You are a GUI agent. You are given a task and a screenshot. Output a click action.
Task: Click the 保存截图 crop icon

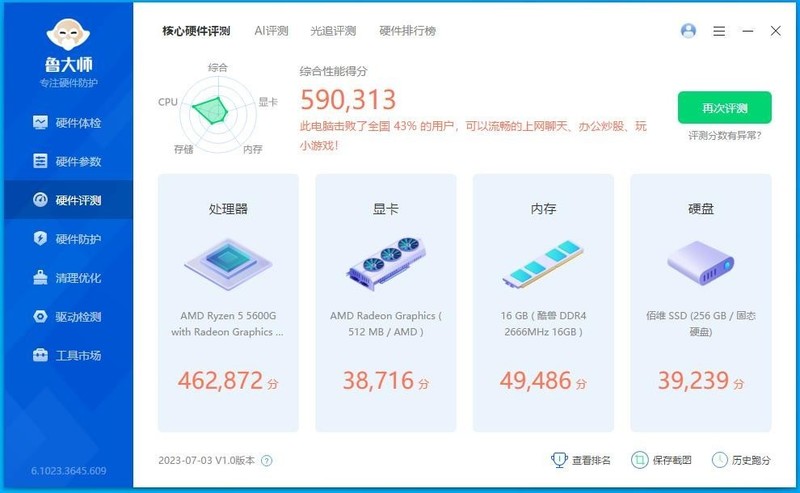click(639, 460)
